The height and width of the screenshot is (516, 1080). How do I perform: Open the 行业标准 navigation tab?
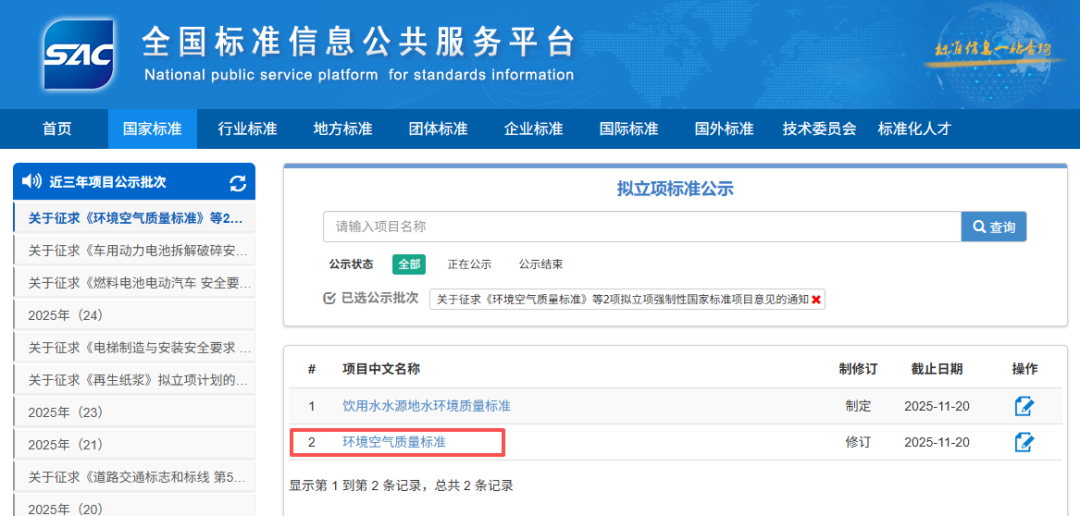click(x=247, y=129)
